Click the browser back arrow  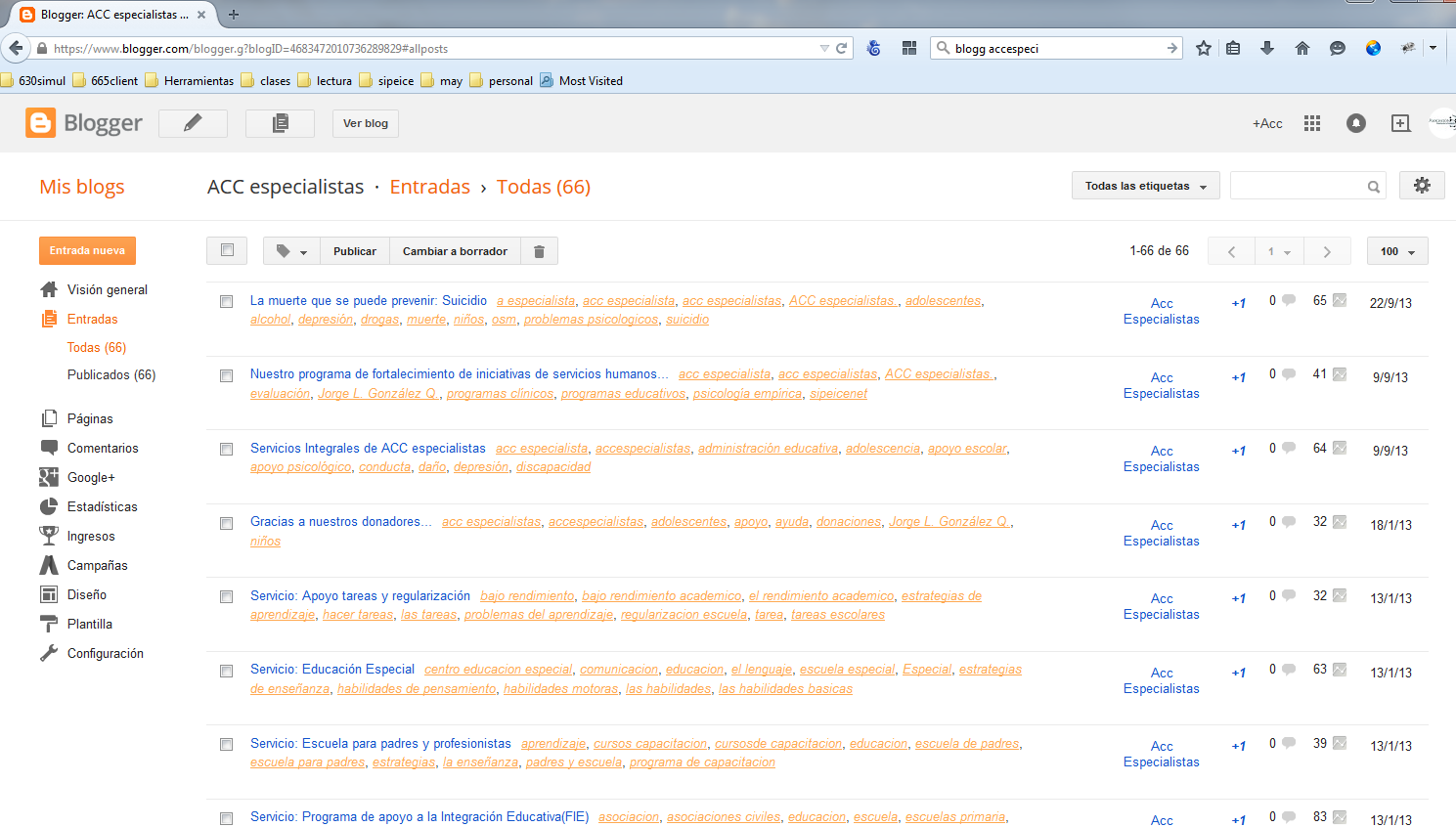16,48
